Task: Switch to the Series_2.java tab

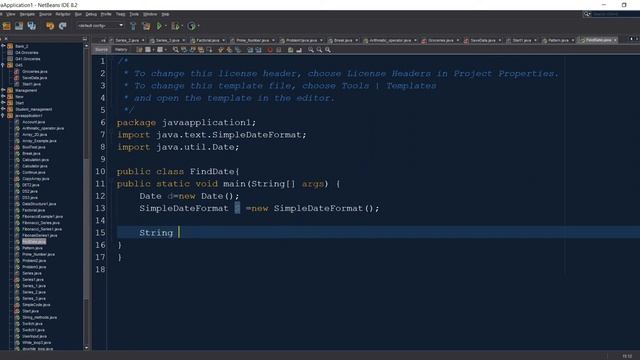Action: (127, 40)
